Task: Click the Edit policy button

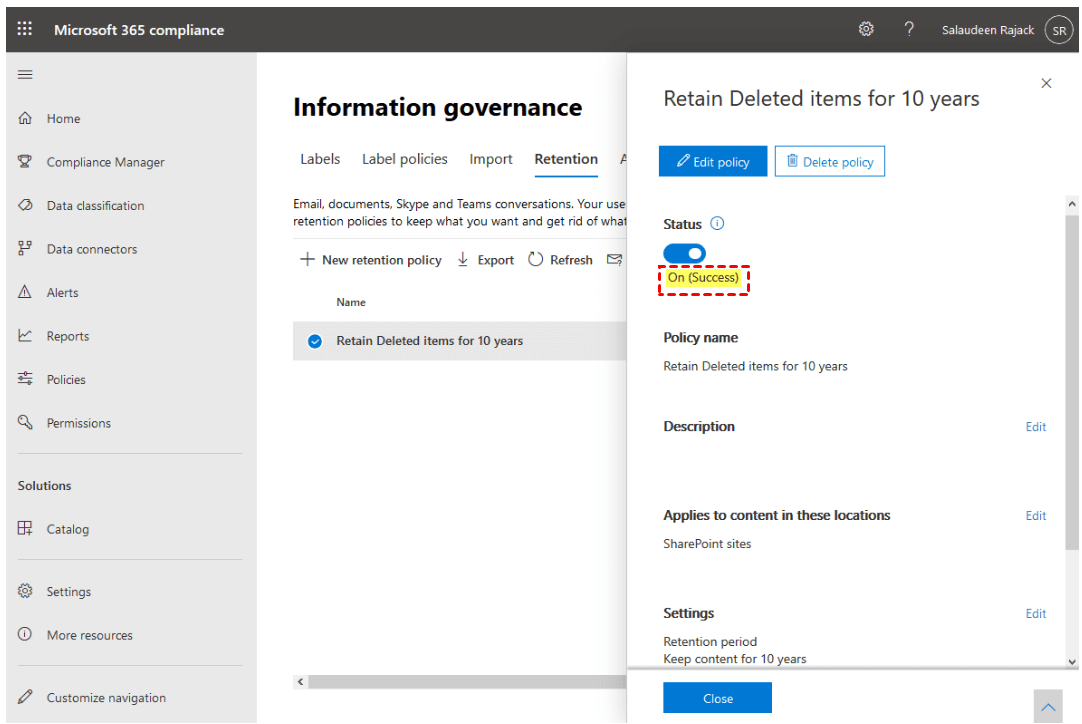Action: [712, 162]
